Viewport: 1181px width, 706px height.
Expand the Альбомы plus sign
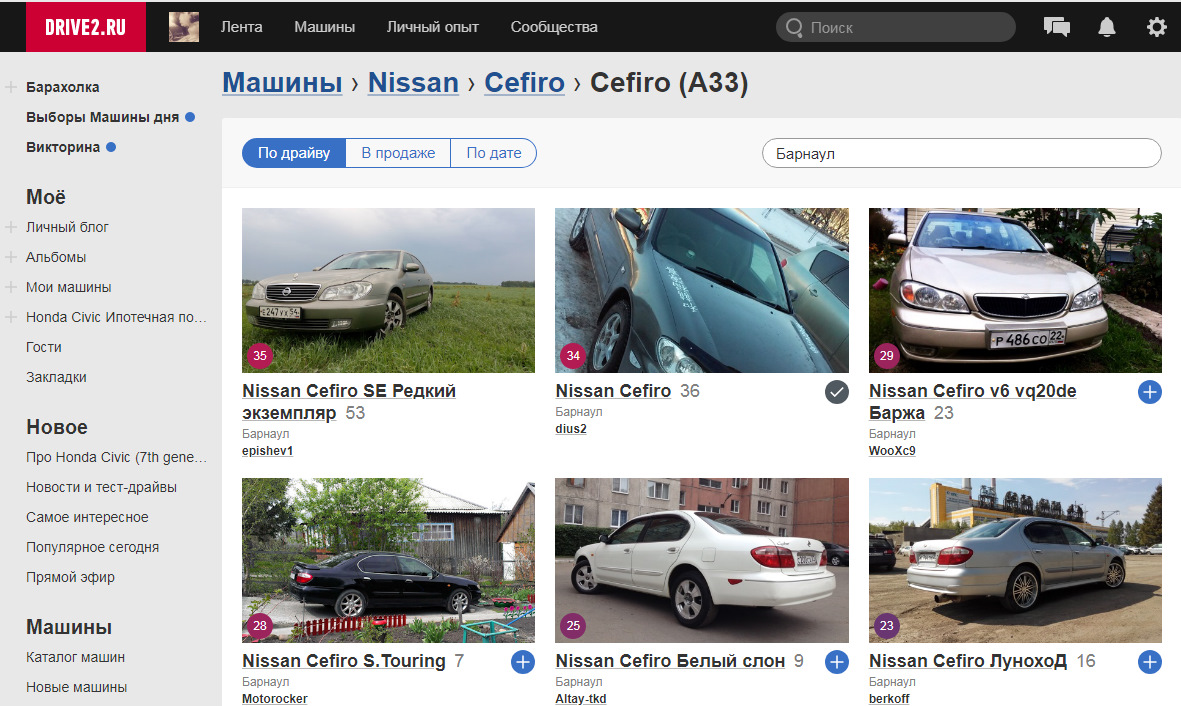click(11, 257)
